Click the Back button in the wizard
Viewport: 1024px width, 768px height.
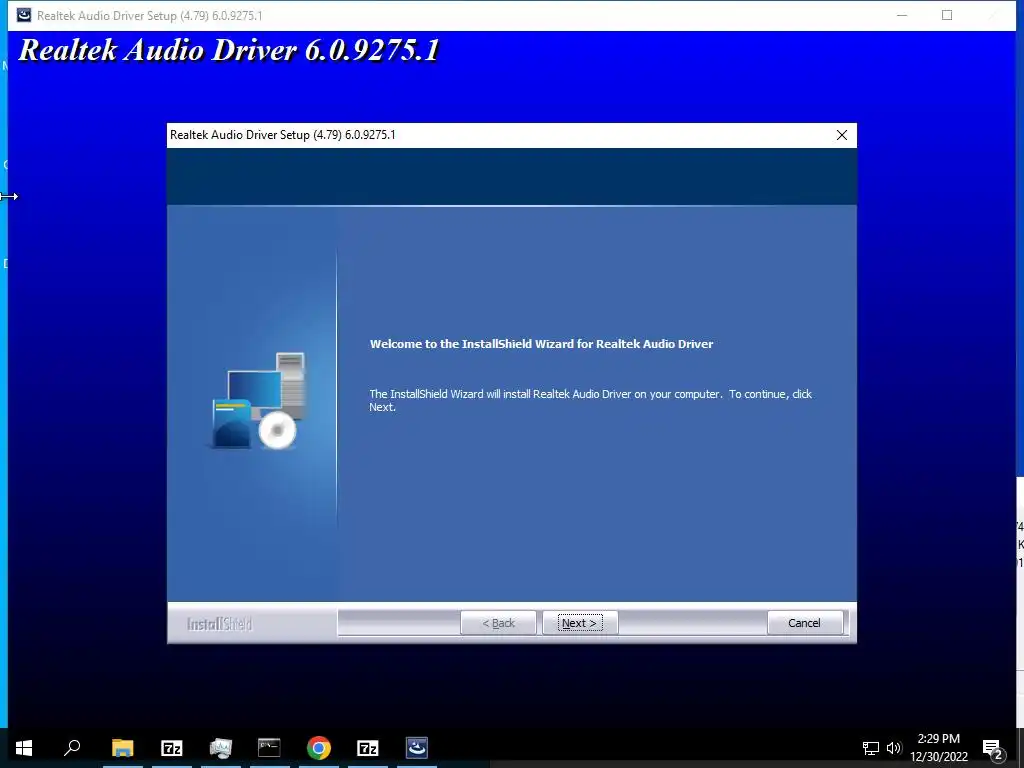[x=498, y=623]
